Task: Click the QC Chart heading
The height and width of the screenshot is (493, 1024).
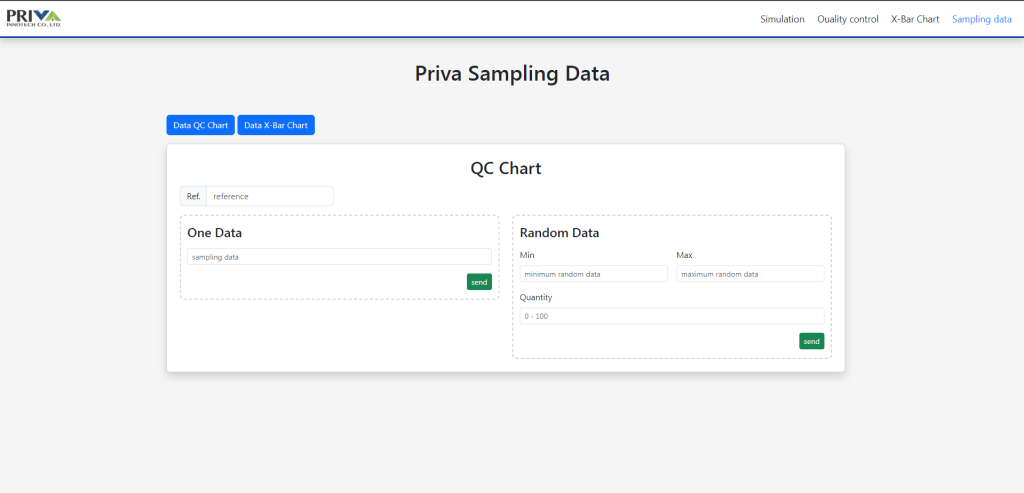Action: click(x=505, y=168)
